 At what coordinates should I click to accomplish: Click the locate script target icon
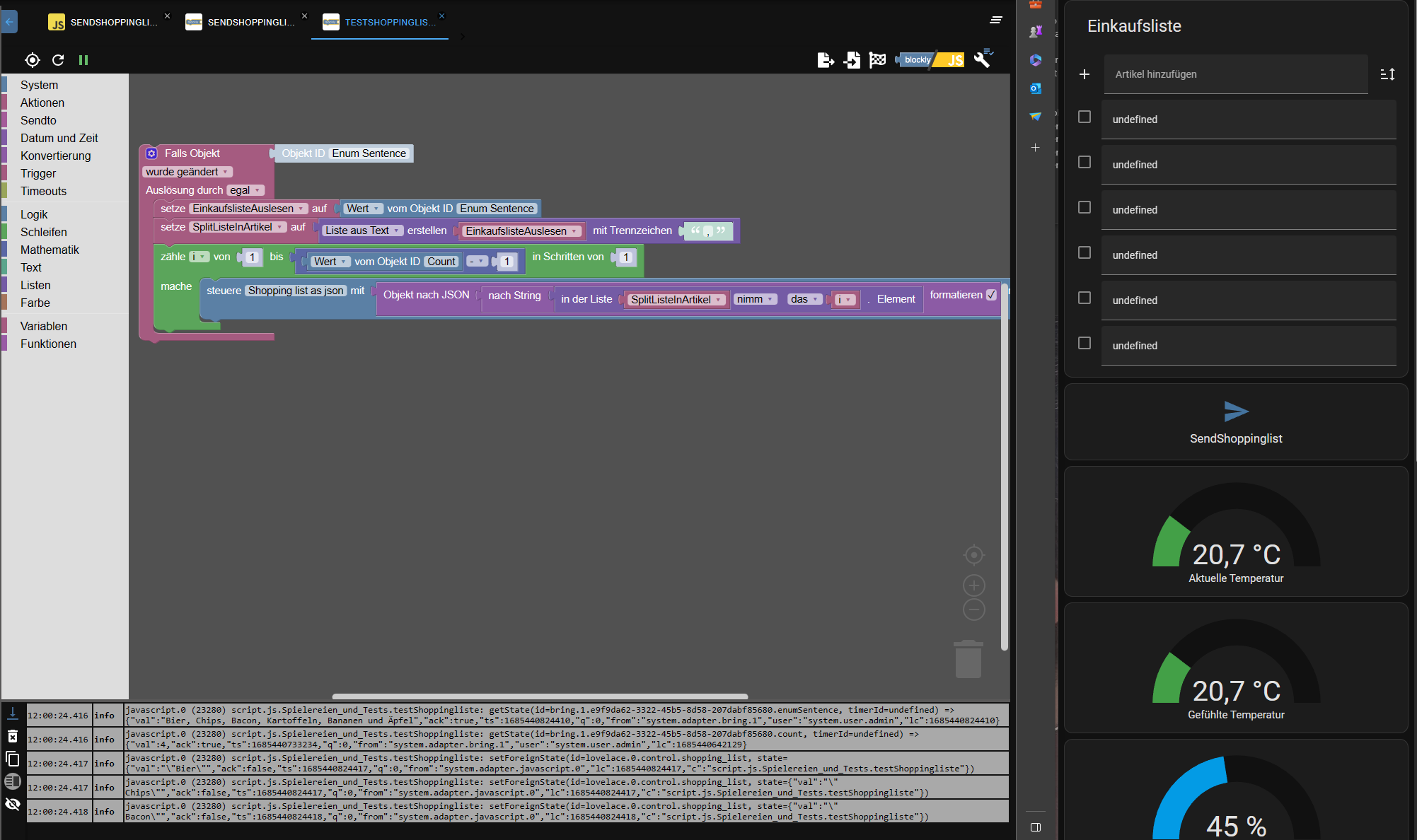[x=33, y=60]
